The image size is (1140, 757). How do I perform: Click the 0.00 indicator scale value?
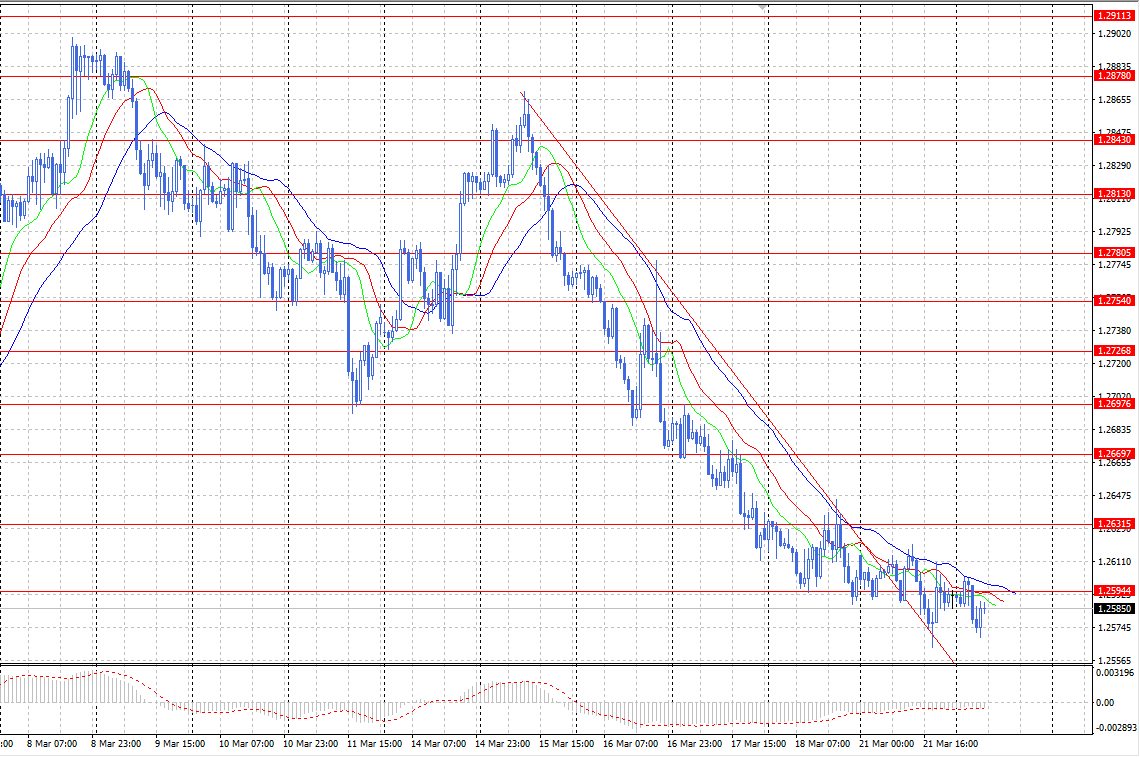1104,702
